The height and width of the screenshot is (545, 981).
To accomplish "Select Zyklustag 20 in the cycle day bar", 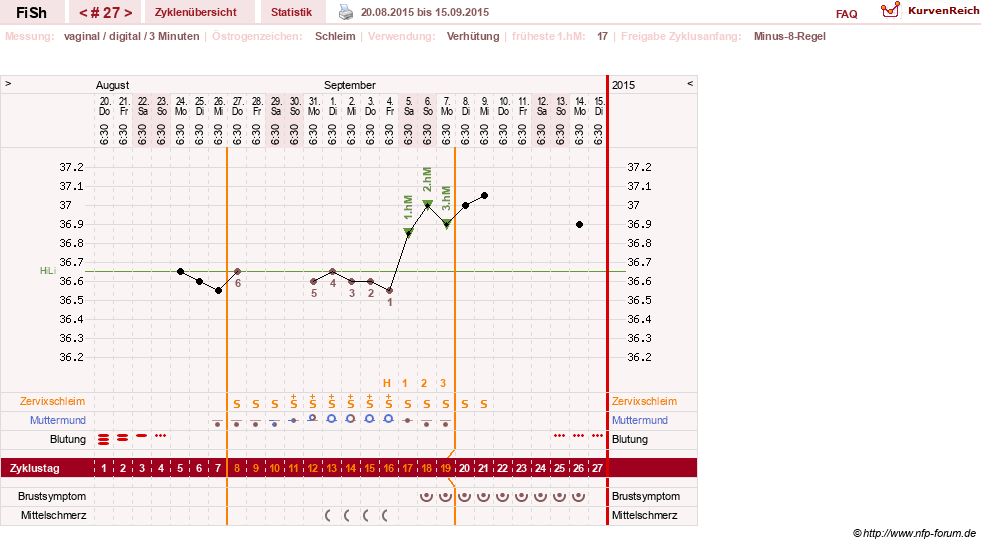I will click(x=465, y=468).
